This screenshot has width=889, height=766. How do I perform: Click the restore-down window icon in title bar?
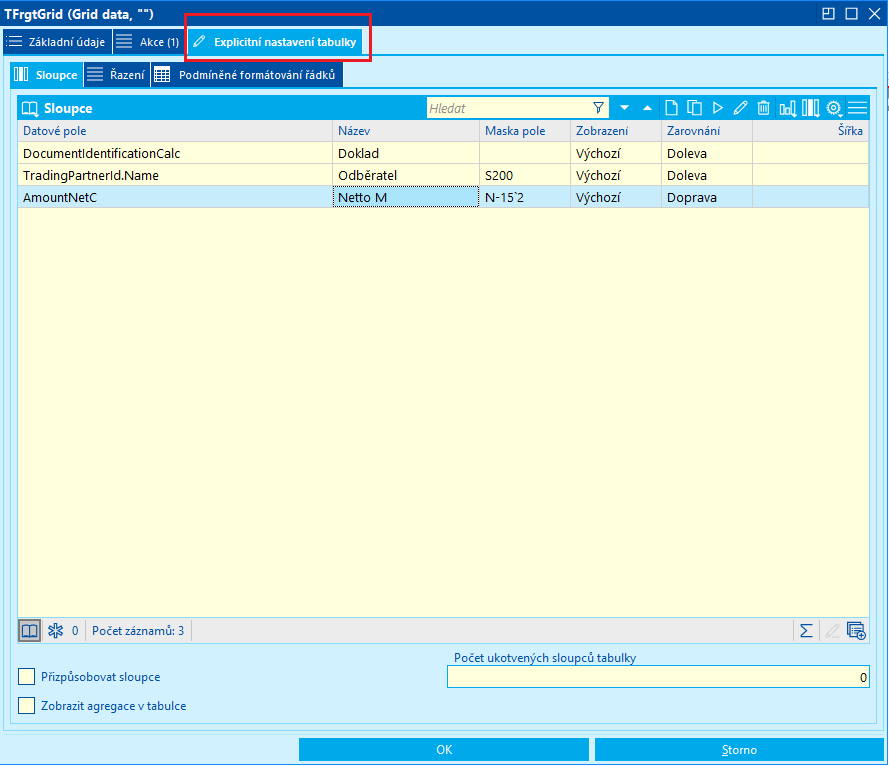click(828, 14)
